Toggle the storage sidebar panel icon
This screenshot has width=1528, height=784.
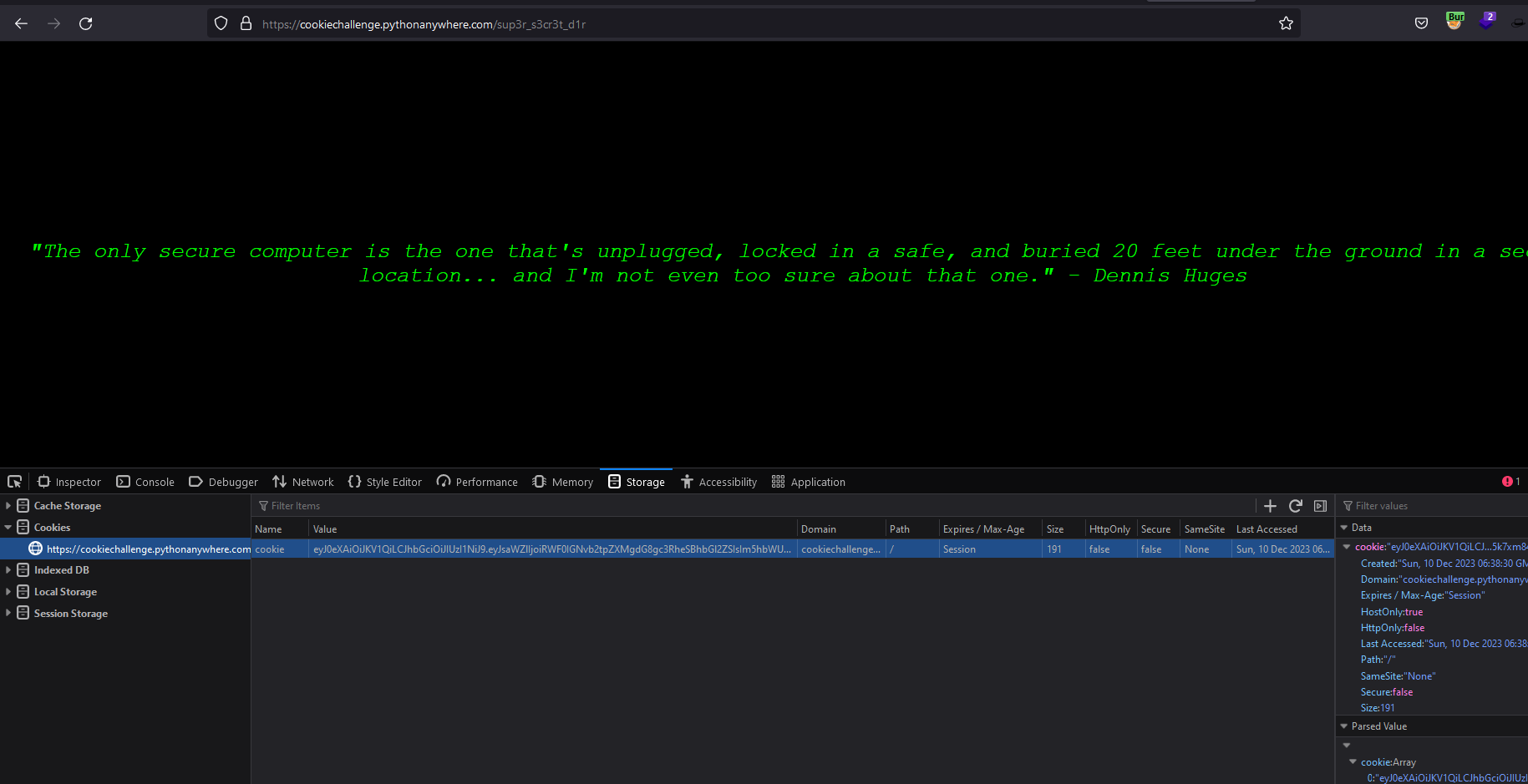click(1320, 506)
